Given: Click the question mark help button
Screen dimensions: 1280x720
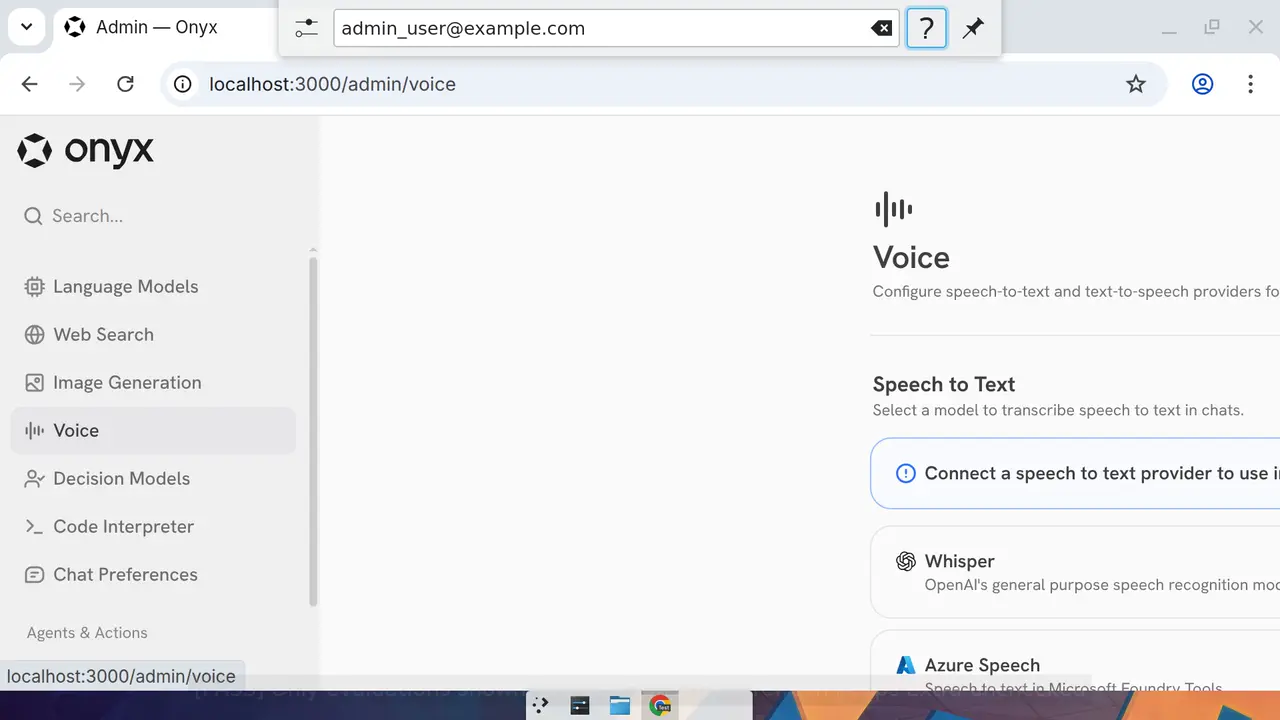Looking at the screenshot, I should 926,28.
